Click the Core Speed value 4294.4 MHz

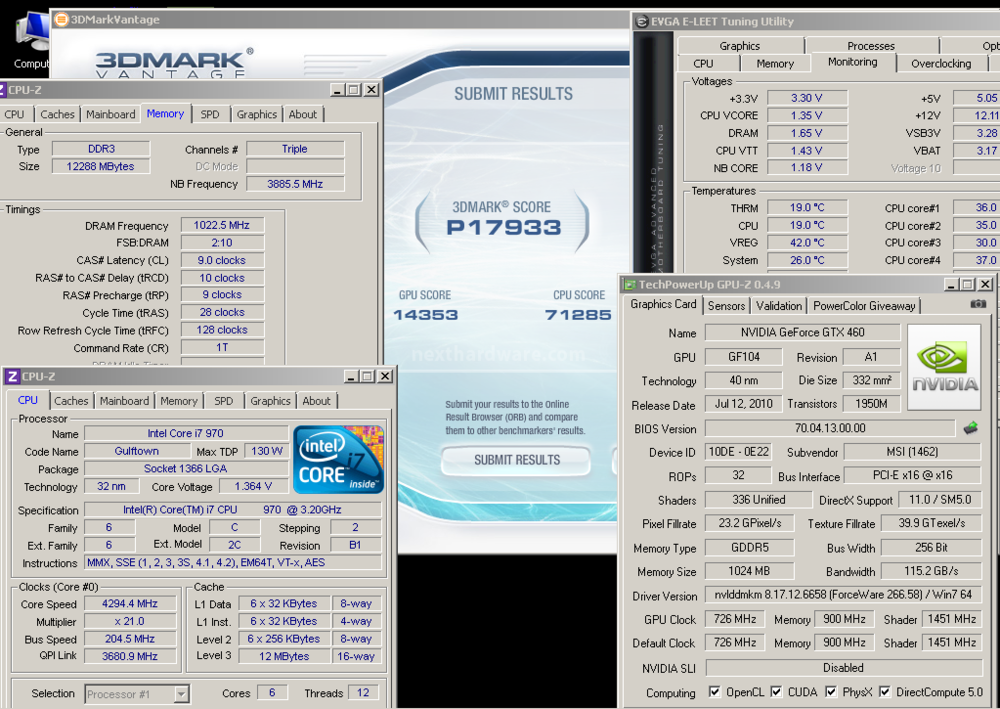[130, 603]
